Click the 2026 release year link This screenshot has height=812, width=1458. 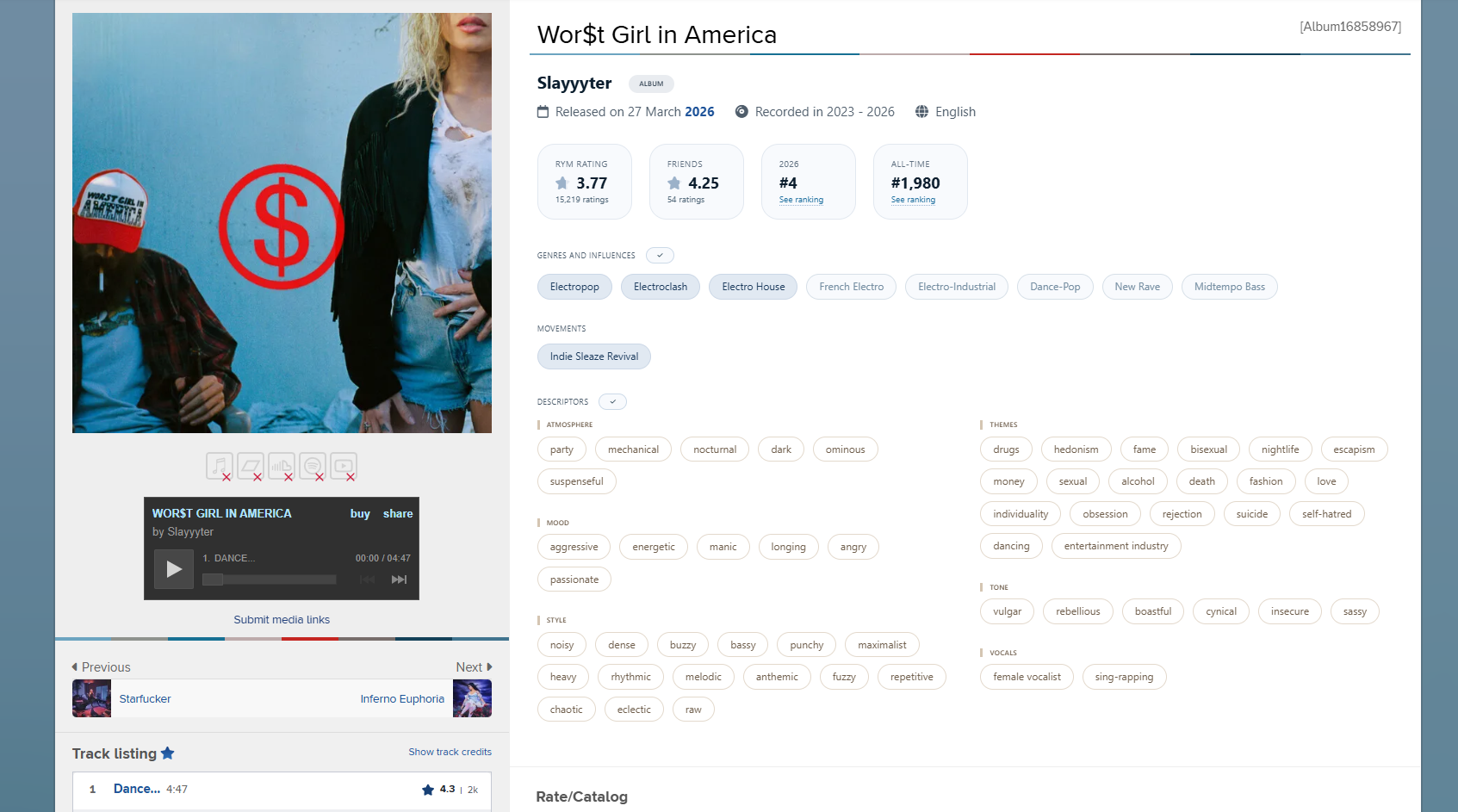click(699, 112)
